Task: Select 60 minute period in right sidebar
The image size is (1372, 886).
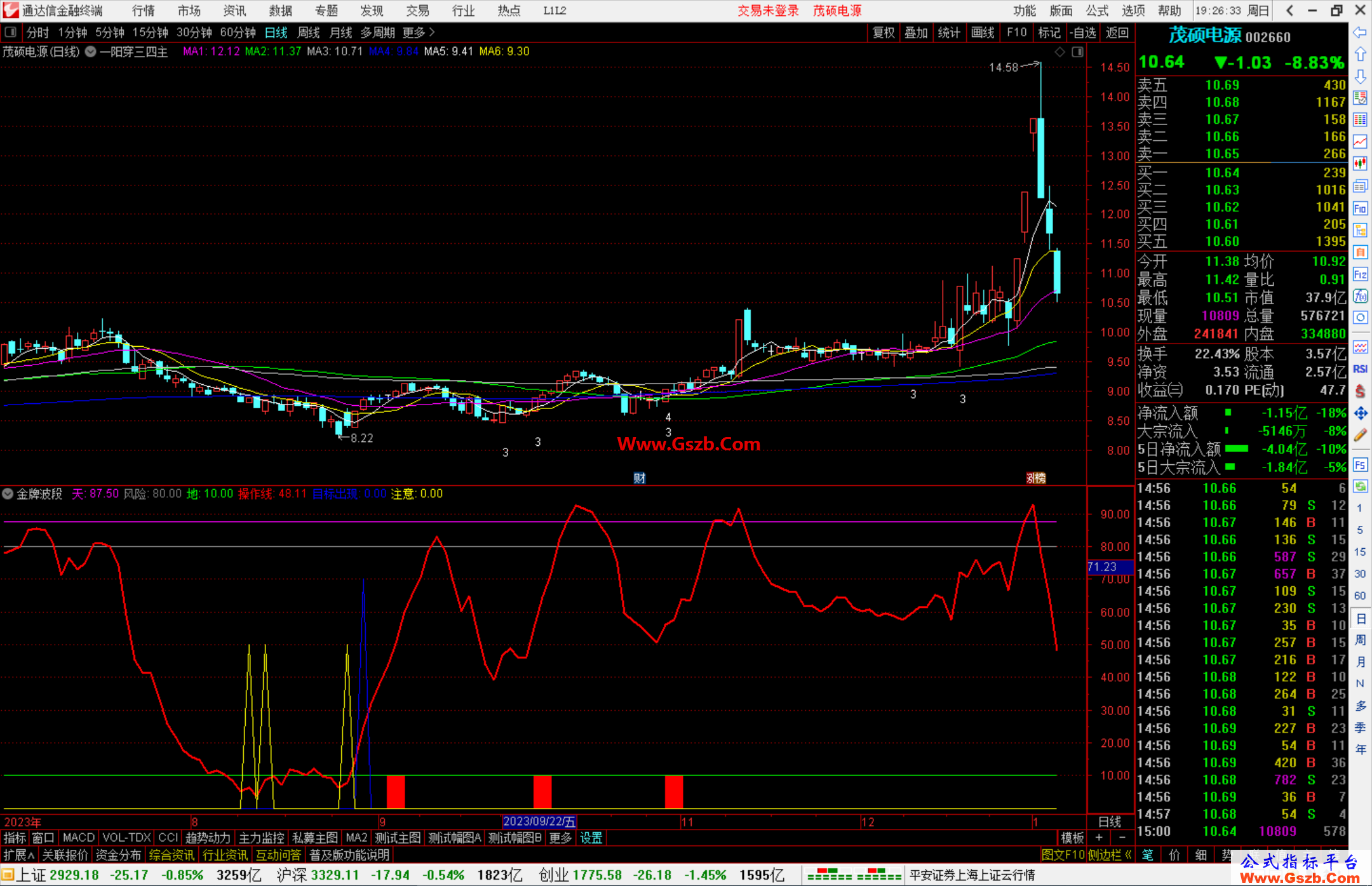Action: pos(1360,596)
